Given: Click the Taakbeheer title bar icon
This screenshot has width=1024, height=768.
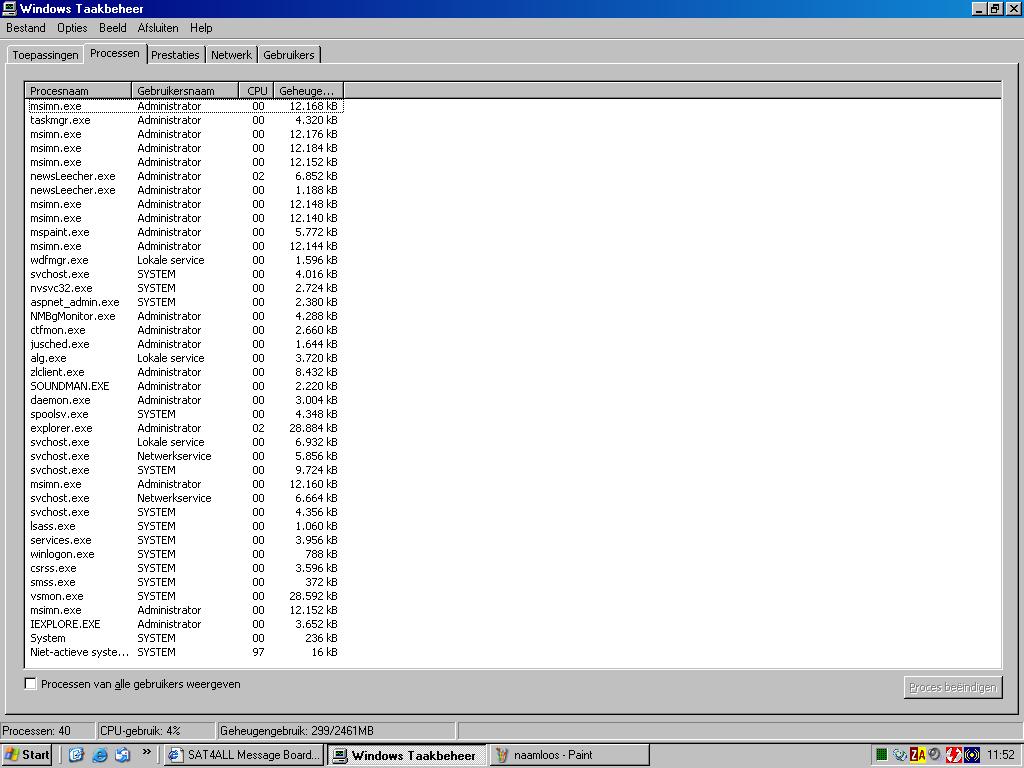Looking at the screenshot, I should (9, 8).
